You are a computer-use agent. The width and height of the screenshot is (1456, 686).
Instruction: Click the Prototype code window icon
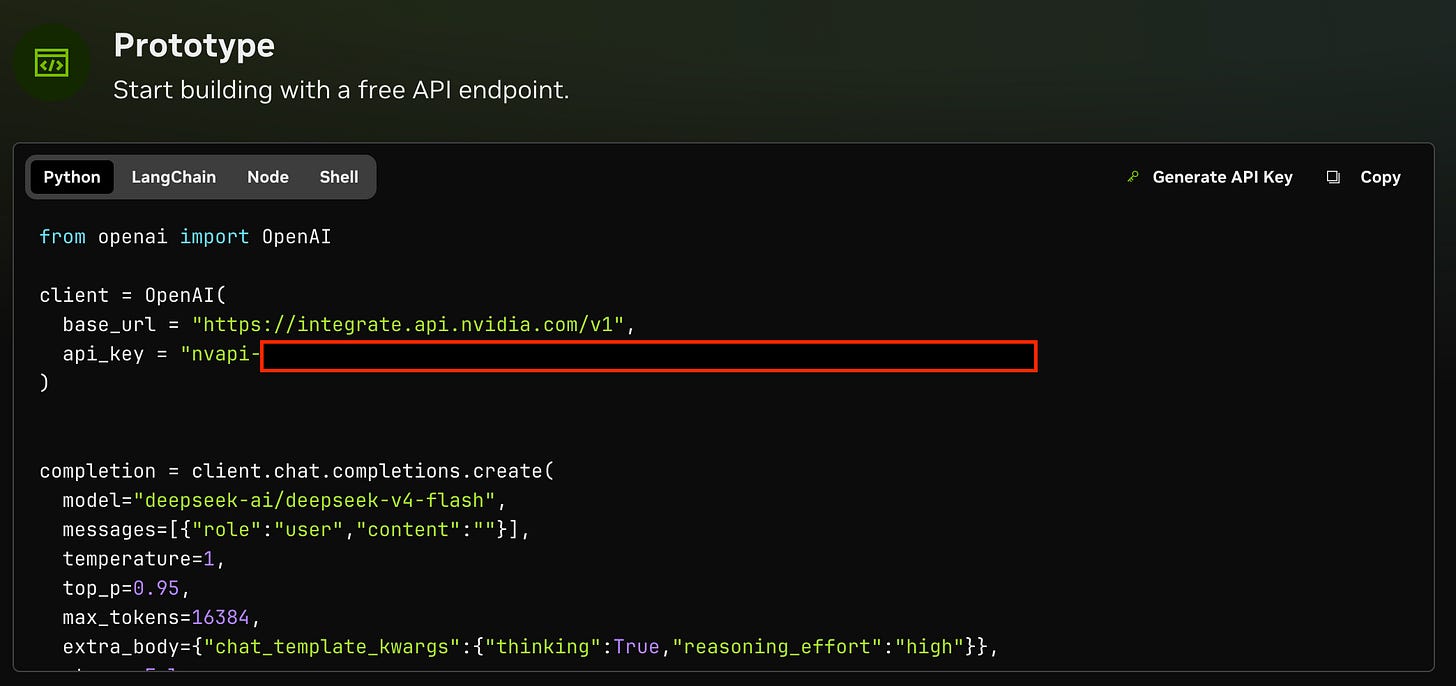(50, 63)
